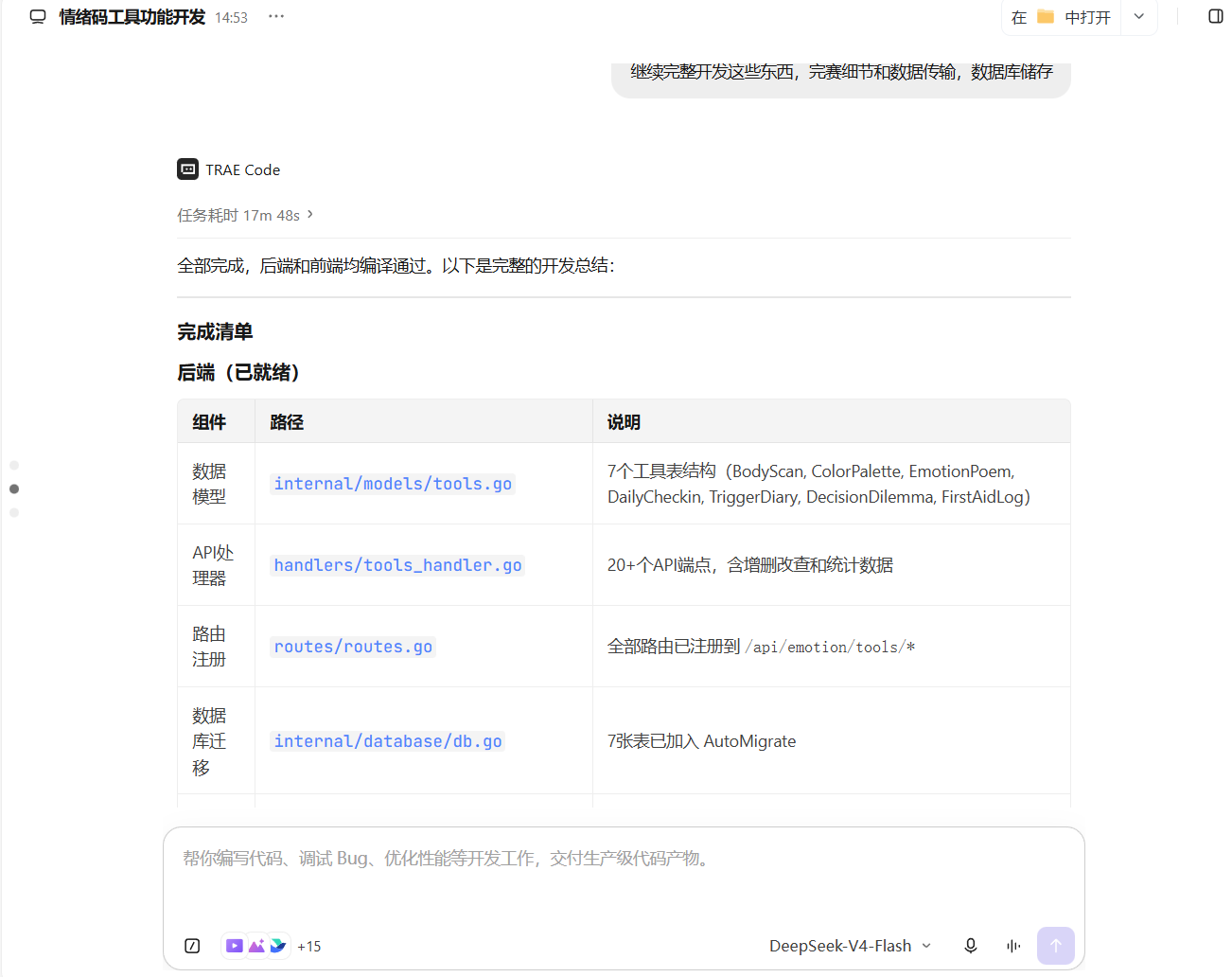Click the 中打开 open-in button

click(x=1061, y=17)
